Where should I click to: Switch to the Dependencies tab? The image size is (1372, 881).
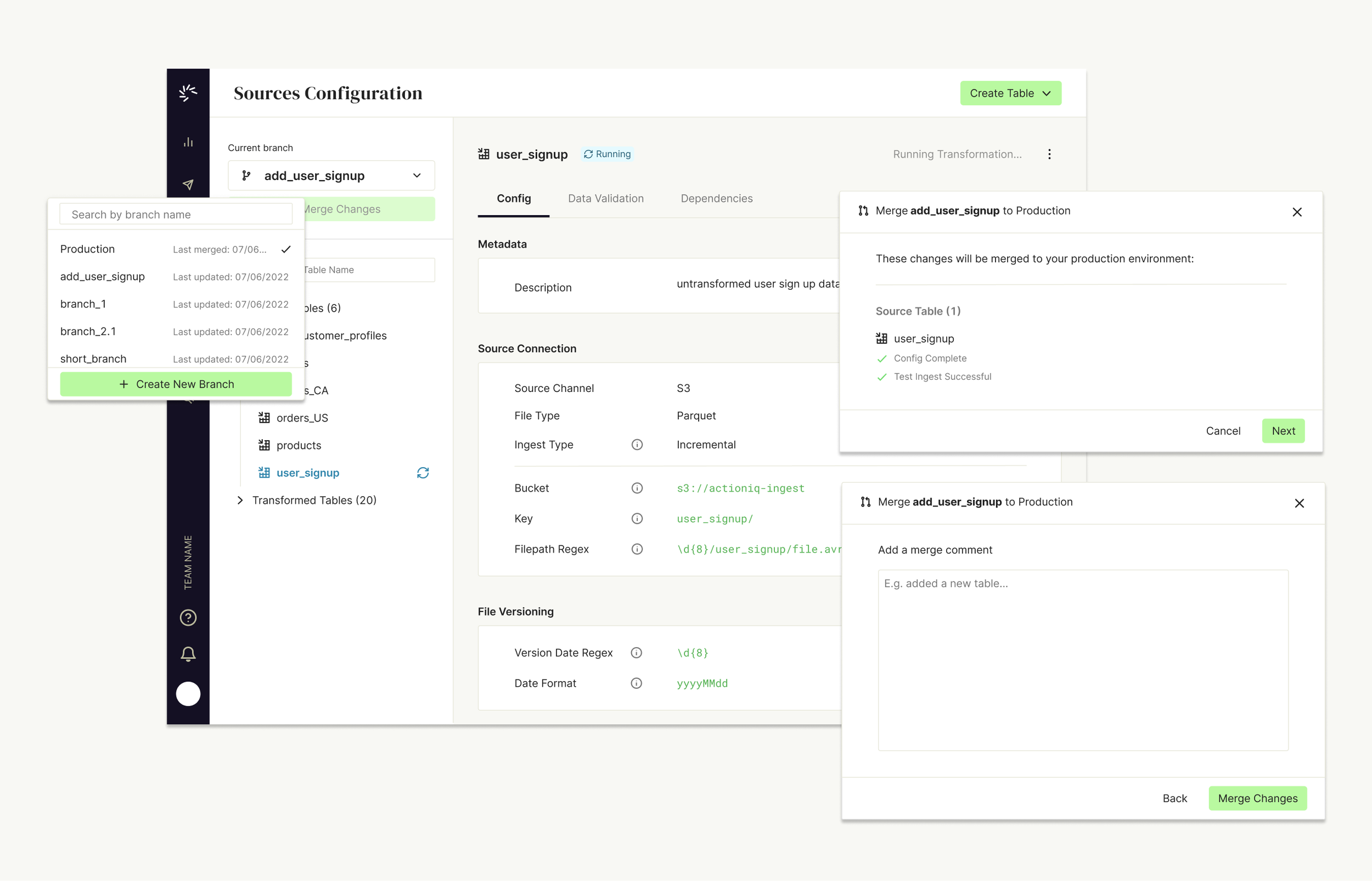716,199
